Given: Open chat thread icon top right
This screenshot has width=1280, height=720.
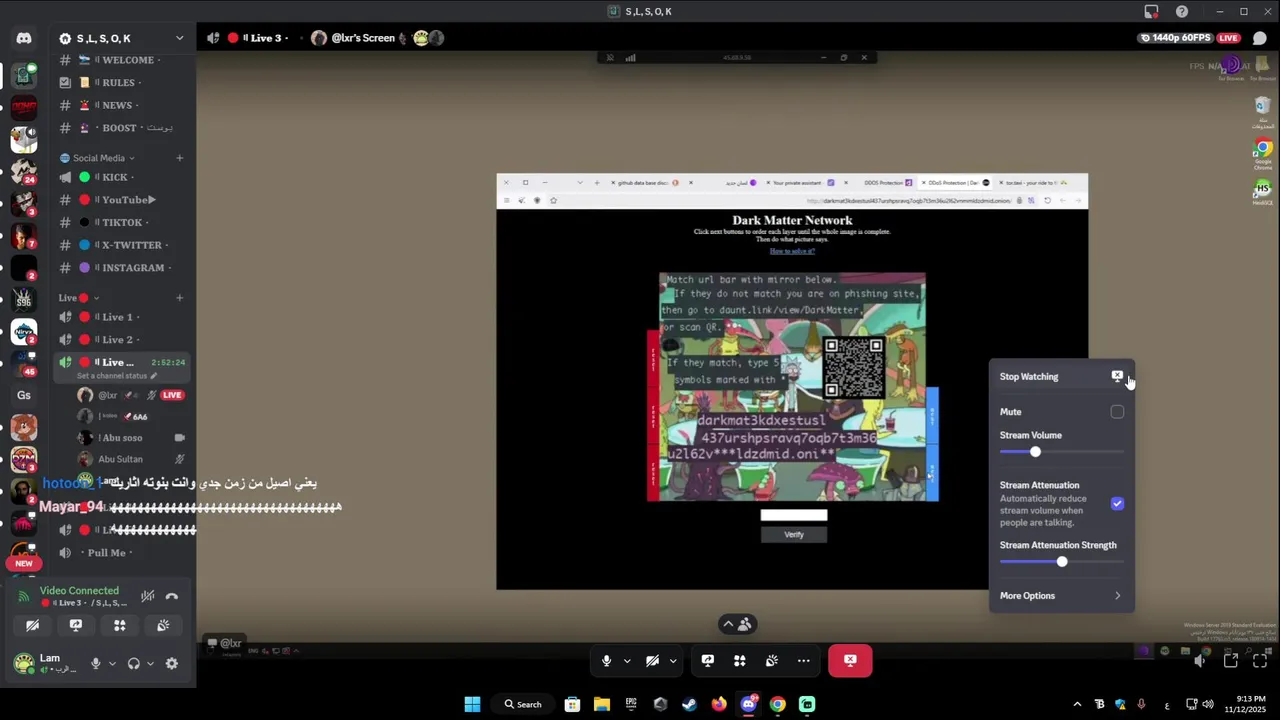Looking at the screenshot, I should (x=1260, y=38).
